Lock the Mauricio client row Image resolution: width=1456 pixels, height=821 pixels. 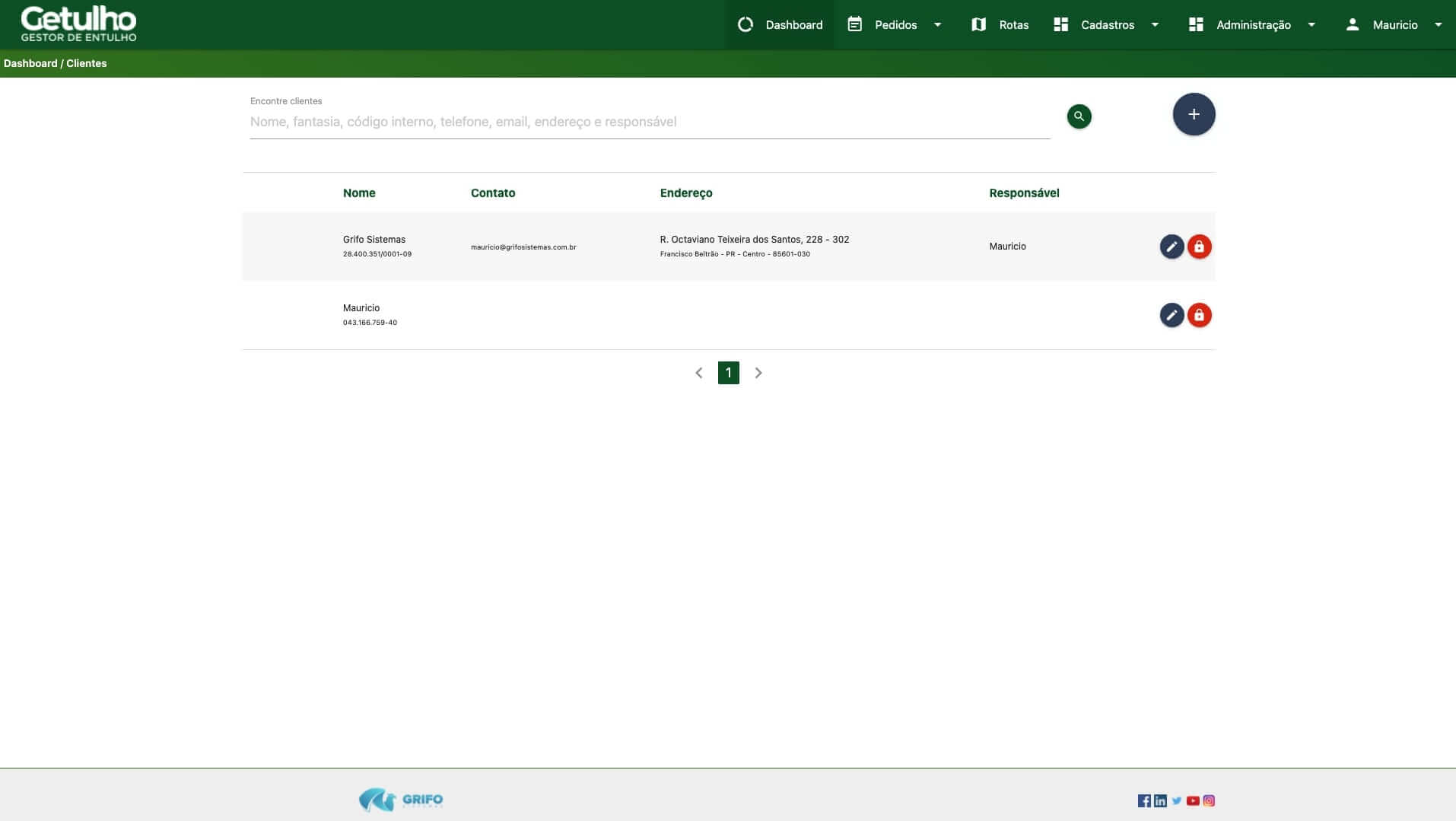pyautogui.click(x=1200, y=315)
